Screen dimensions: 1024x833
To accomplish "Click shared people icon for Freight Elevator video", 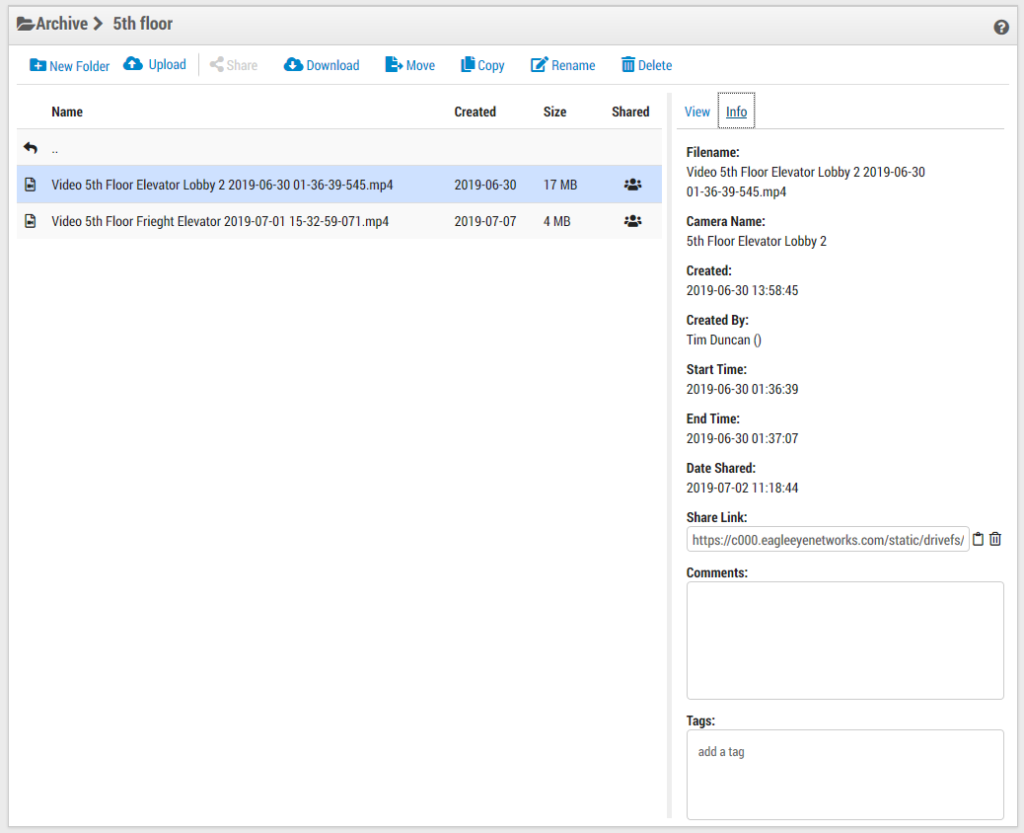I will [632, 221].
